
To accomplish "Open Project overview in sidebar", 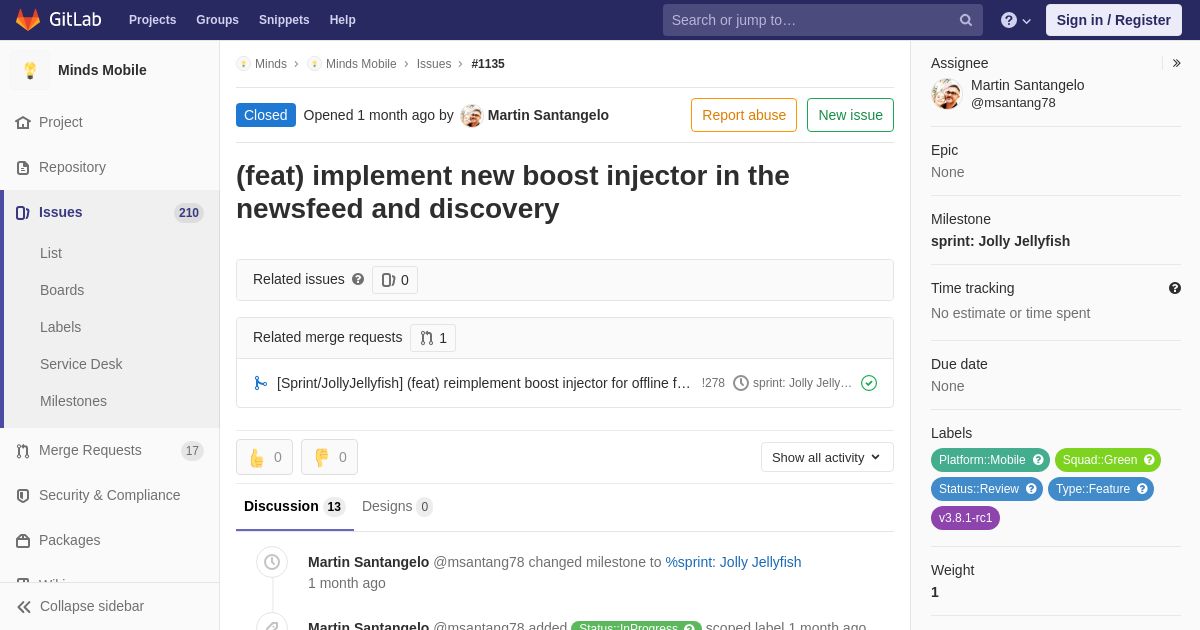I will (61, 122).
